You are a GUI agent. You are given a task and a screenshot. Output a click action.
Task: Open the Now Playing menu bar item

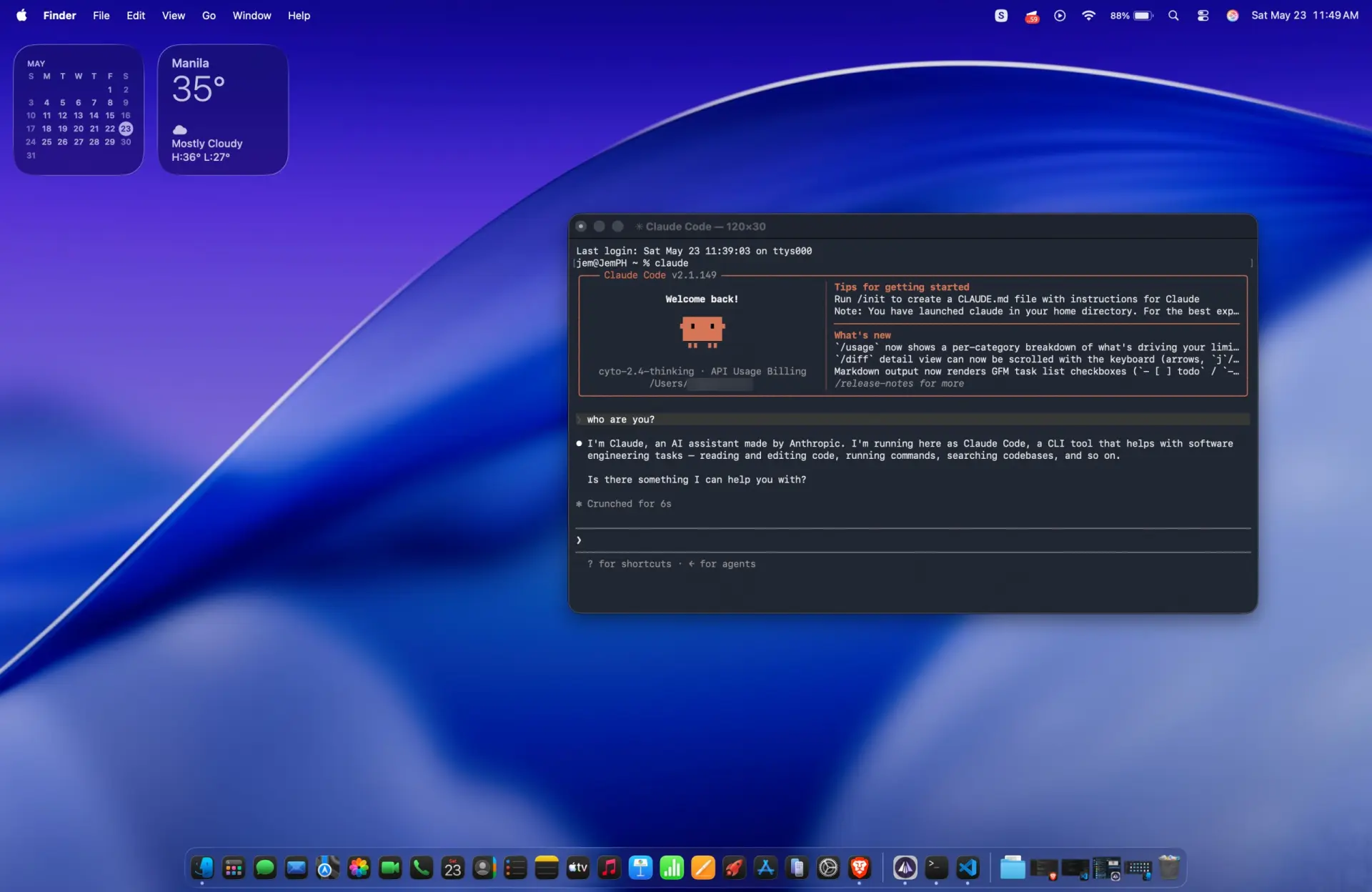(x=1060, y=15)
